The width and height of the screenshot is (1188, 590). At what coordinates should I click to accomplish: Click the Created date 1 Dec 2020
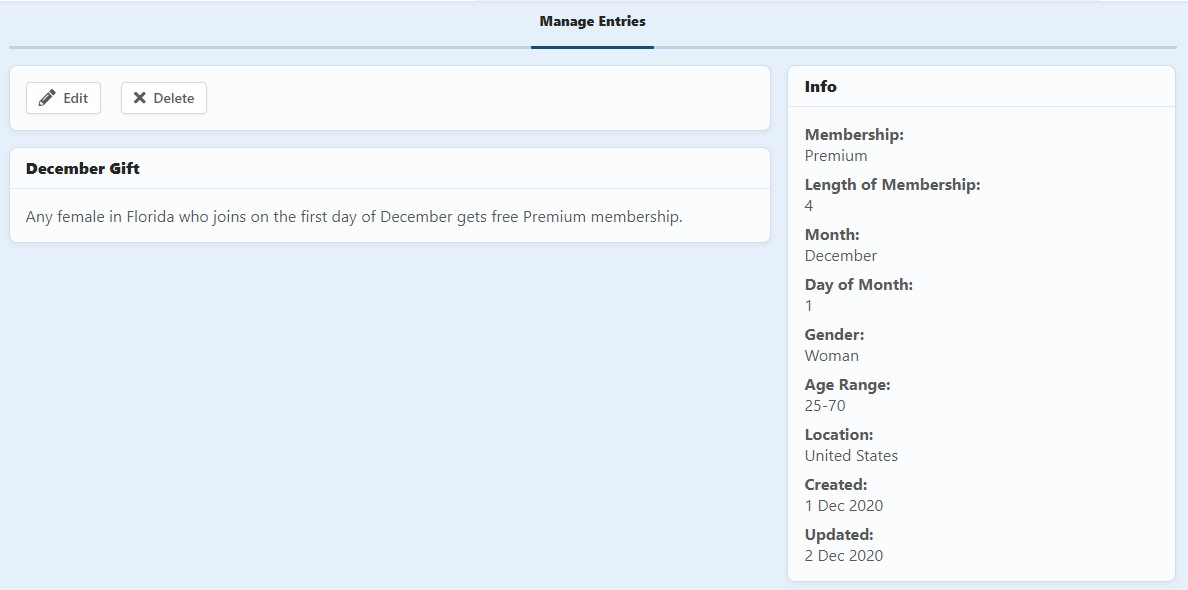843,506
